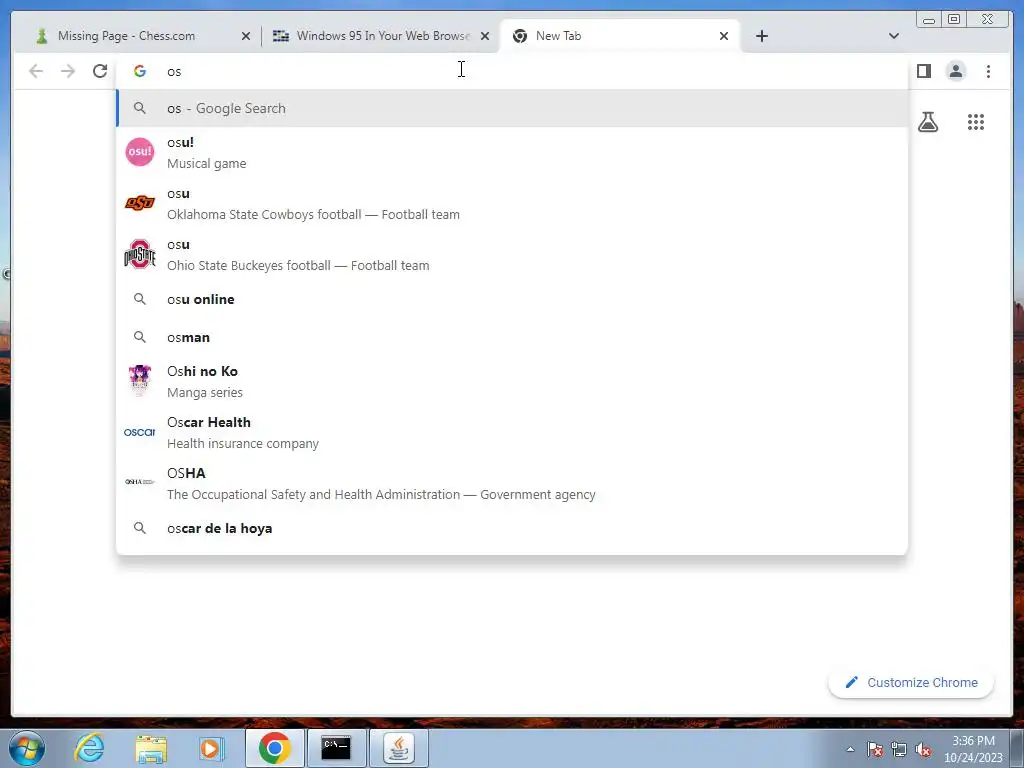Click the muted volume tray icon

coord(923,749)
